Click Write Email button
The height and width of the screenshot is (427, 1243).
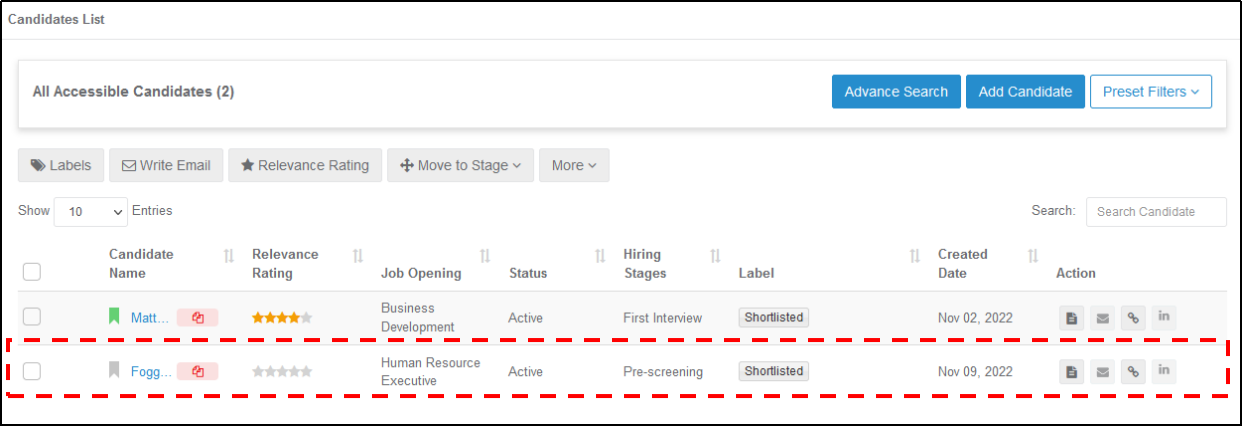tap(166, 165)
